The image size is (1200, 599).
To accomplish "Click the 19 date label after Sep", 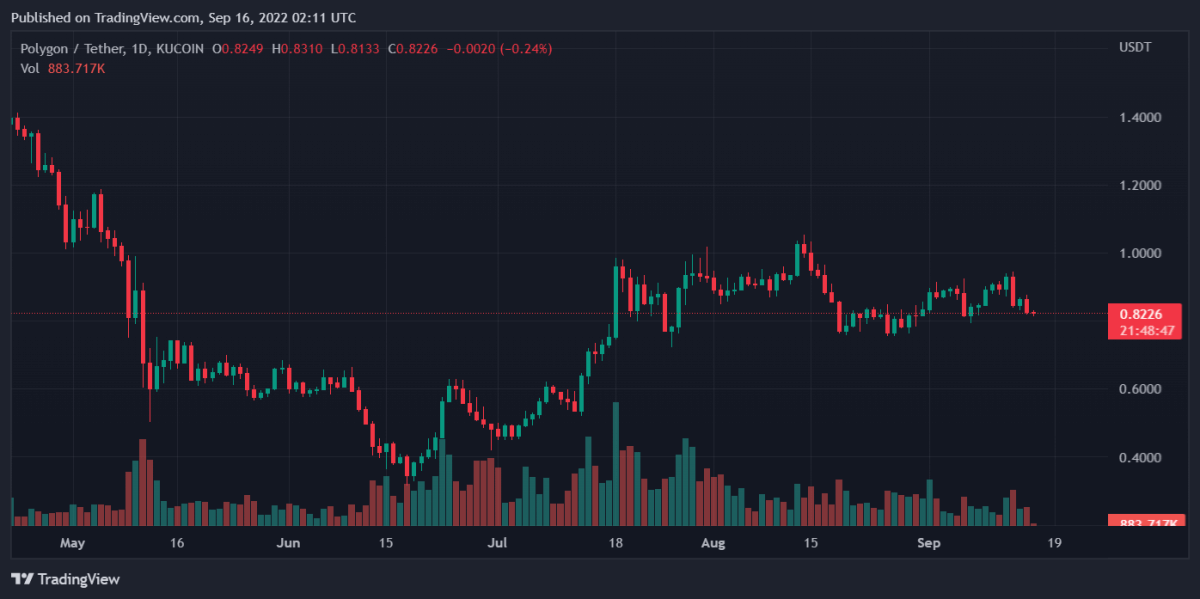I will tap(1054, 543).
